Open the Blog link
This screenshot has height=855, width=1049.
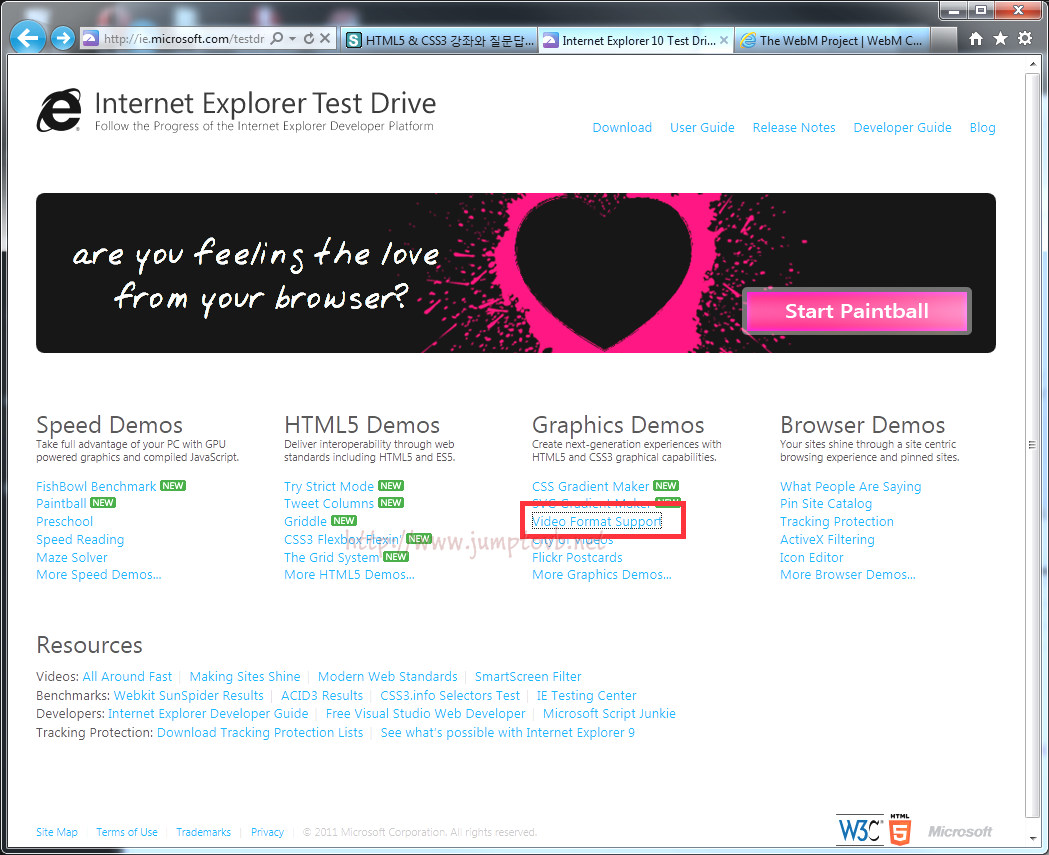tap(982, 127)
